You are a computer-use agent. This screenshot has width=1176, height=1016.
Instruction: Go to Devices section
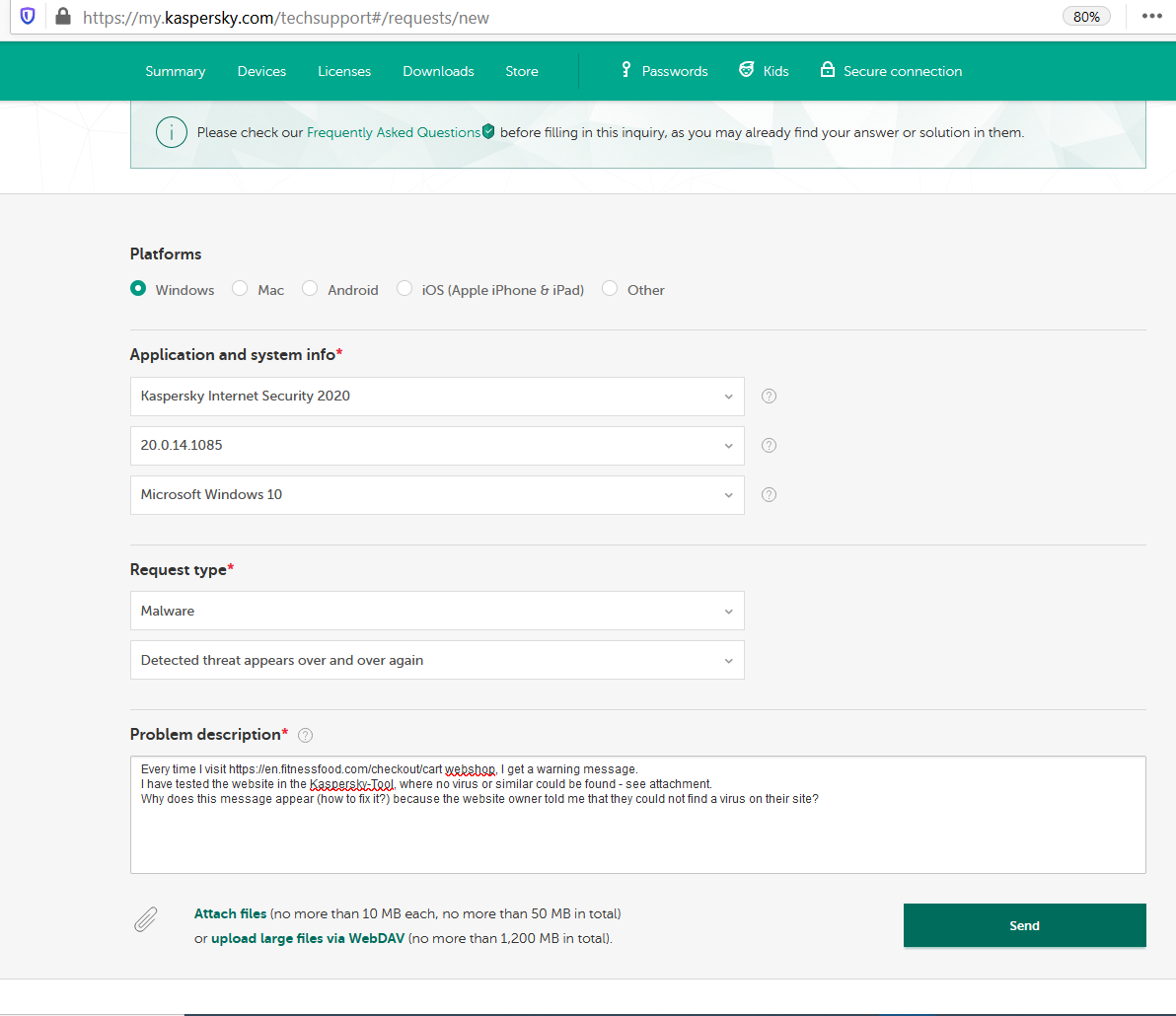261,71
